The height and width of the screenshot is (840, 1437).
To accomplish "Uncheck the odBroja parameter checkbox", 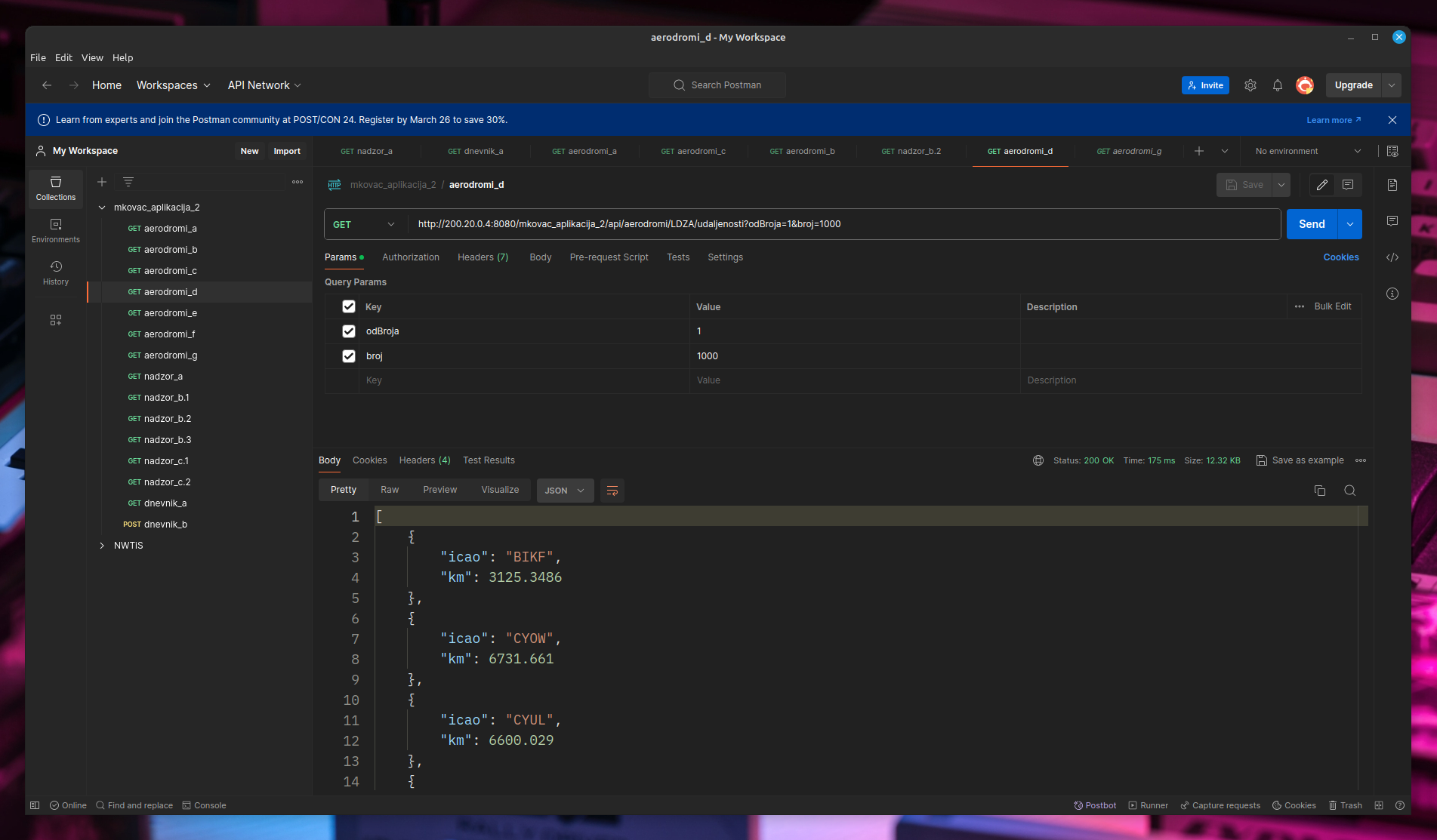I will 349,331.
